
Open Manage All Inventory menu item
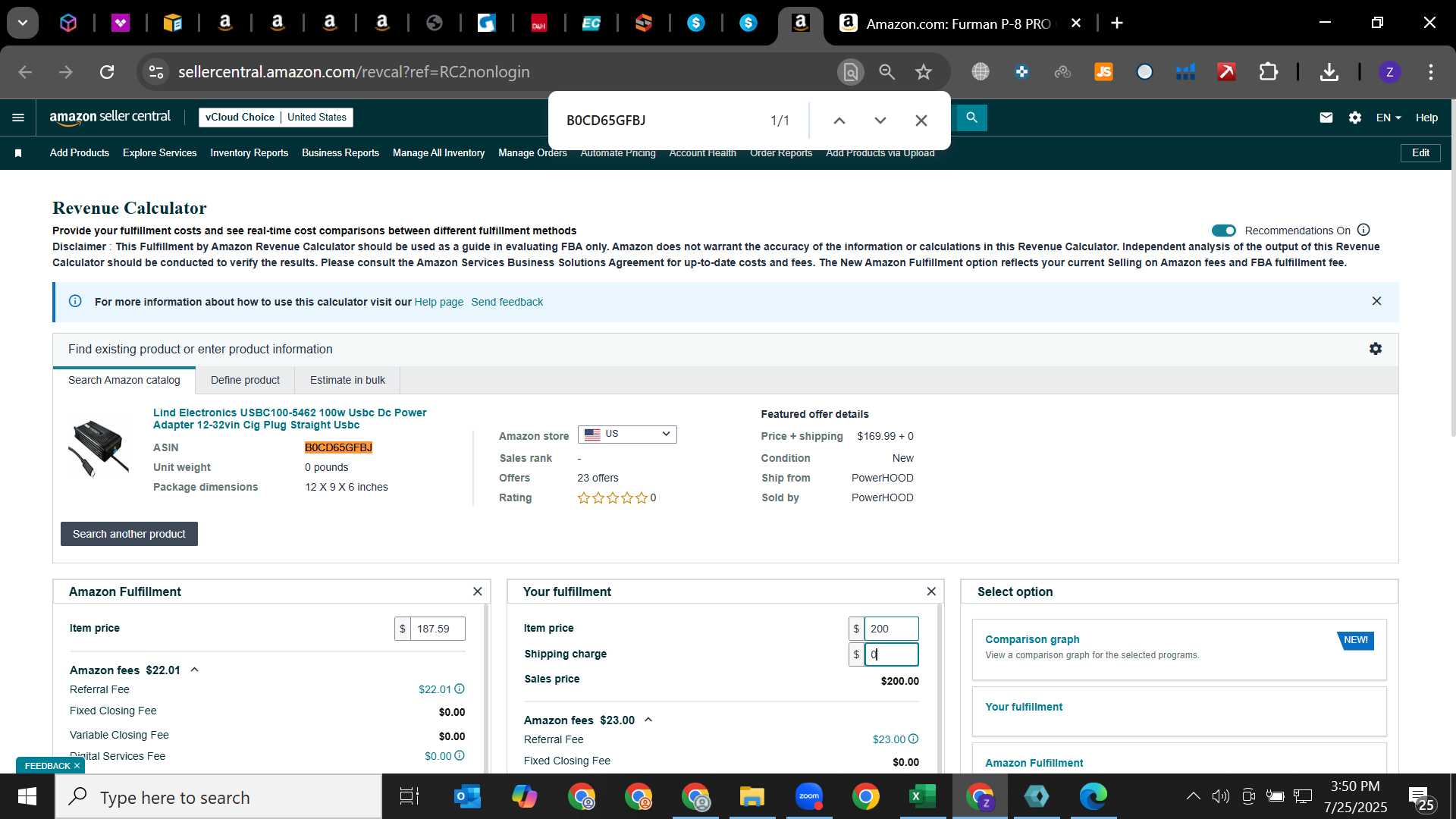point(438,153)
